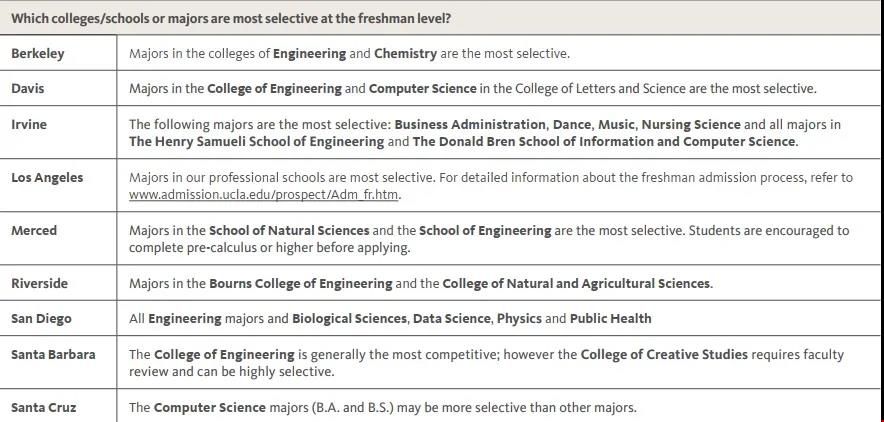The image size is (884, 422).
Task: Select the San Diego campus row label
Action: pos(42,318)
